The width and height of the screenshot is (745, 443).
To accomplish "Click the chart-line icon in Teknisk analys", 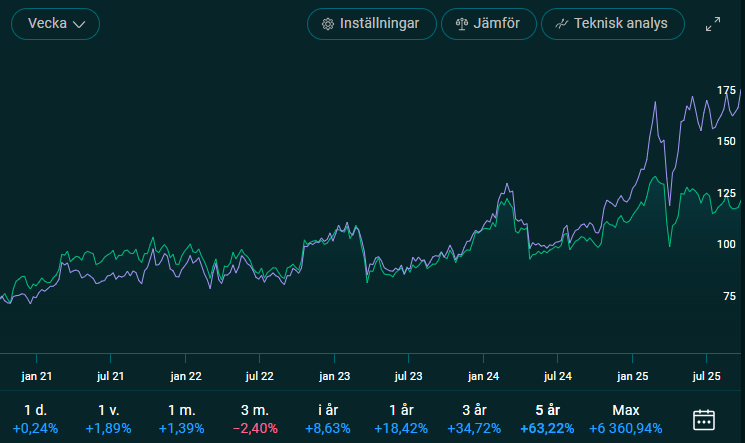I will (562, 24).
